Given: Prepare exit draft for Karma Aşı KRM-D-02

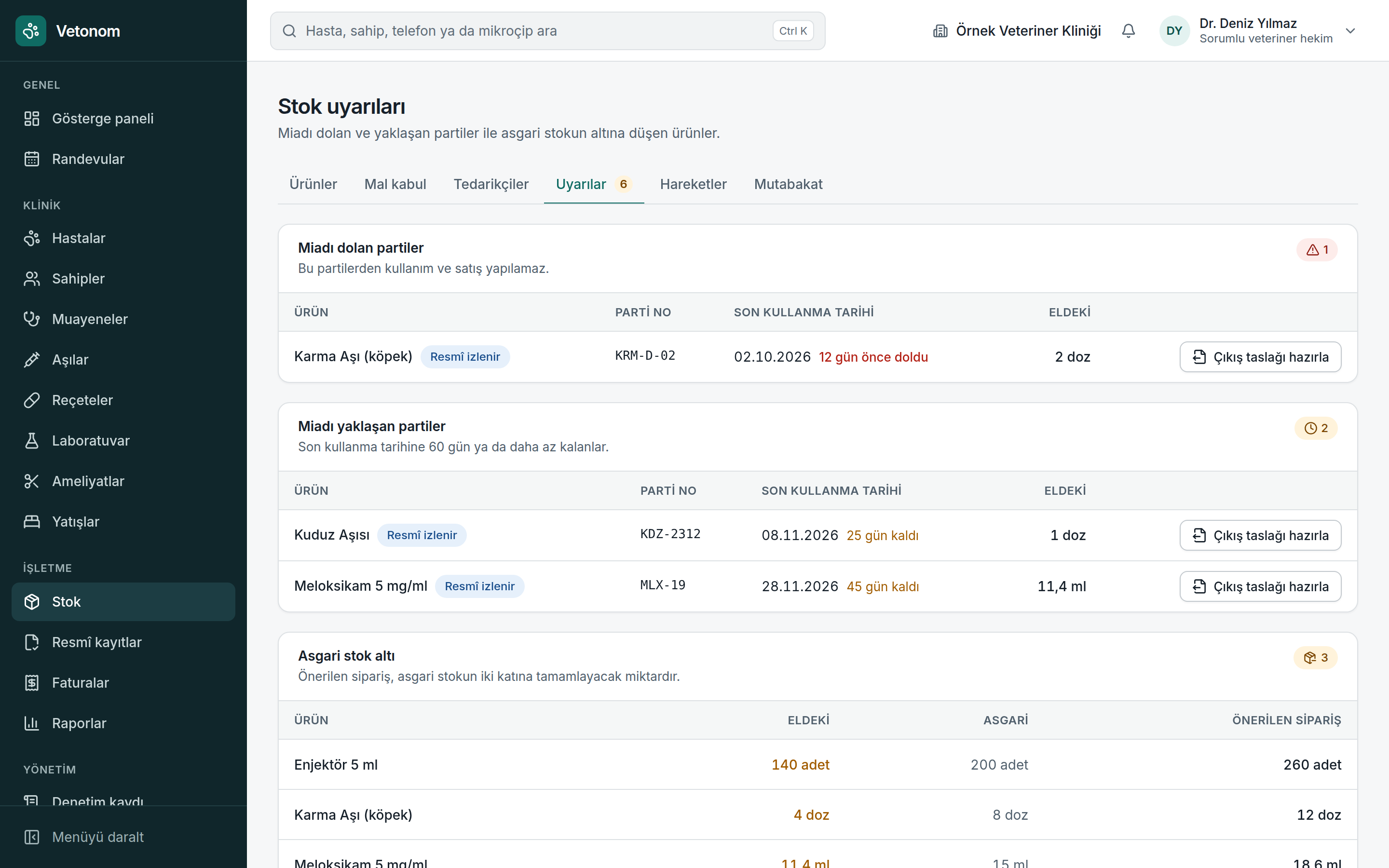Looking at the screenshot, I should [1260, 357].
